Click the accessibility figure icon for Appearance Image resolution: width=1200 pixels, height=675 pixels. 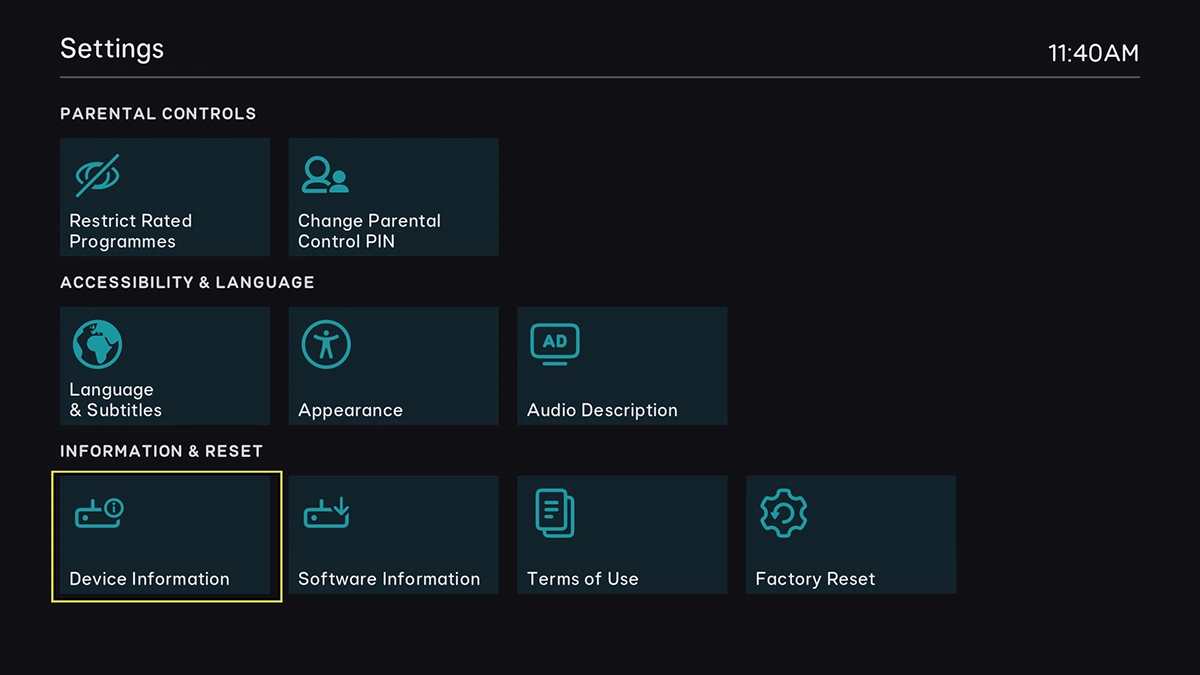pyautogui.click(x=326, y=345)
